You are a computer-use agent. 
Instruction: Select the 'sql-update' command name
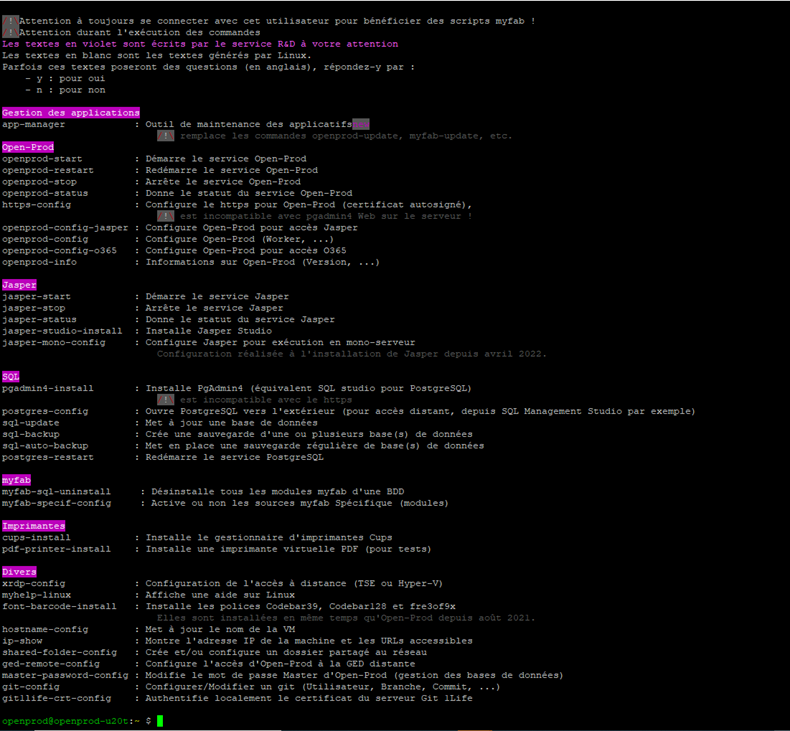pyautogui.click(x=30, y=423)
